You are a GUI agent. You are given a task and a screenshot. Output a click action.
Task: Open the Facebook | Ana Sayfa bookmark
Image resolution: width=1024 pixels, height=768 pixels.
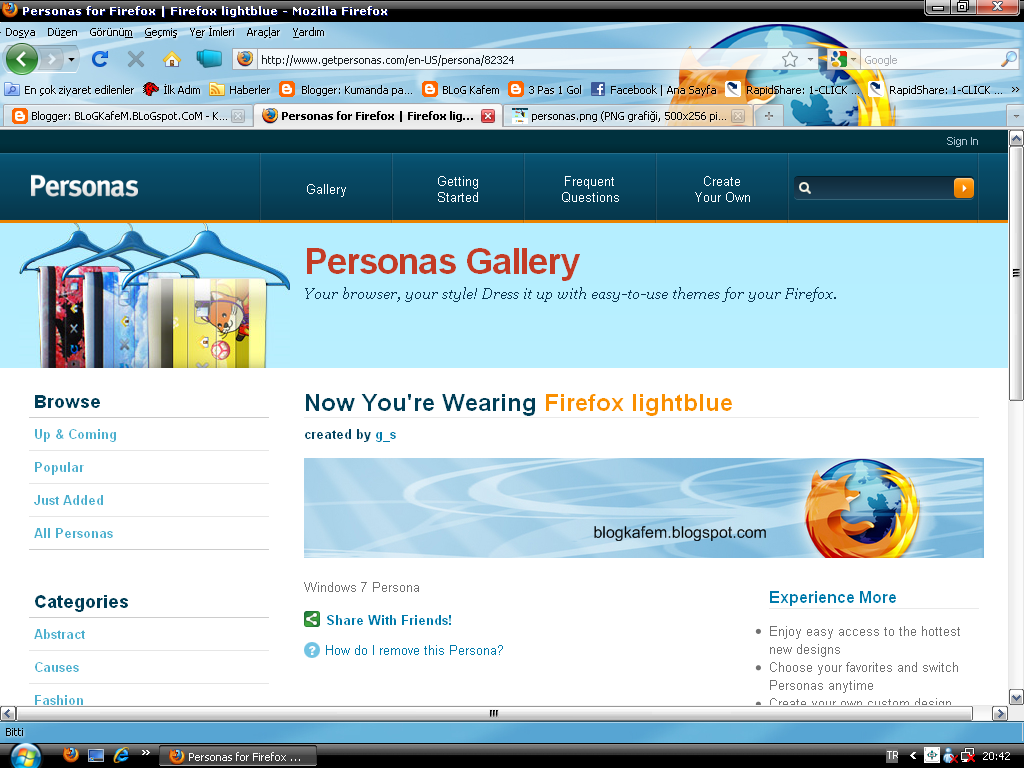(x=654, y=89)
